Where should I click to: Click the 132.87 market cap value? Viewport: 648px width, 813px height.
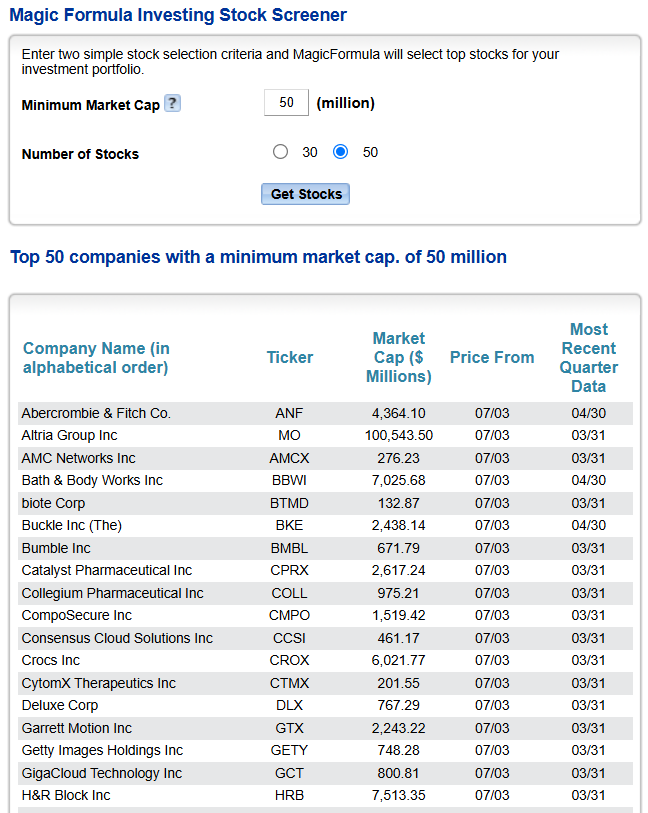tap(399, 503)
